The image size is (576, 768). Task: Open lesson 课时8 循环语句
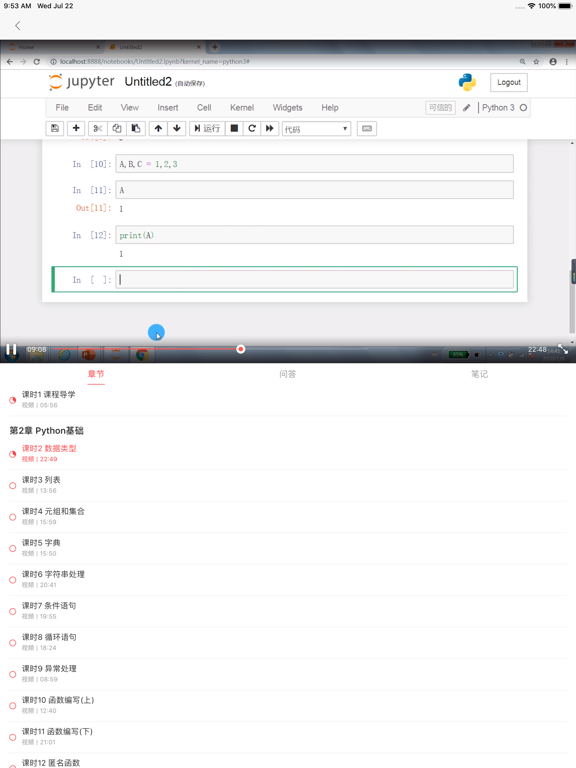coord(288,642)
